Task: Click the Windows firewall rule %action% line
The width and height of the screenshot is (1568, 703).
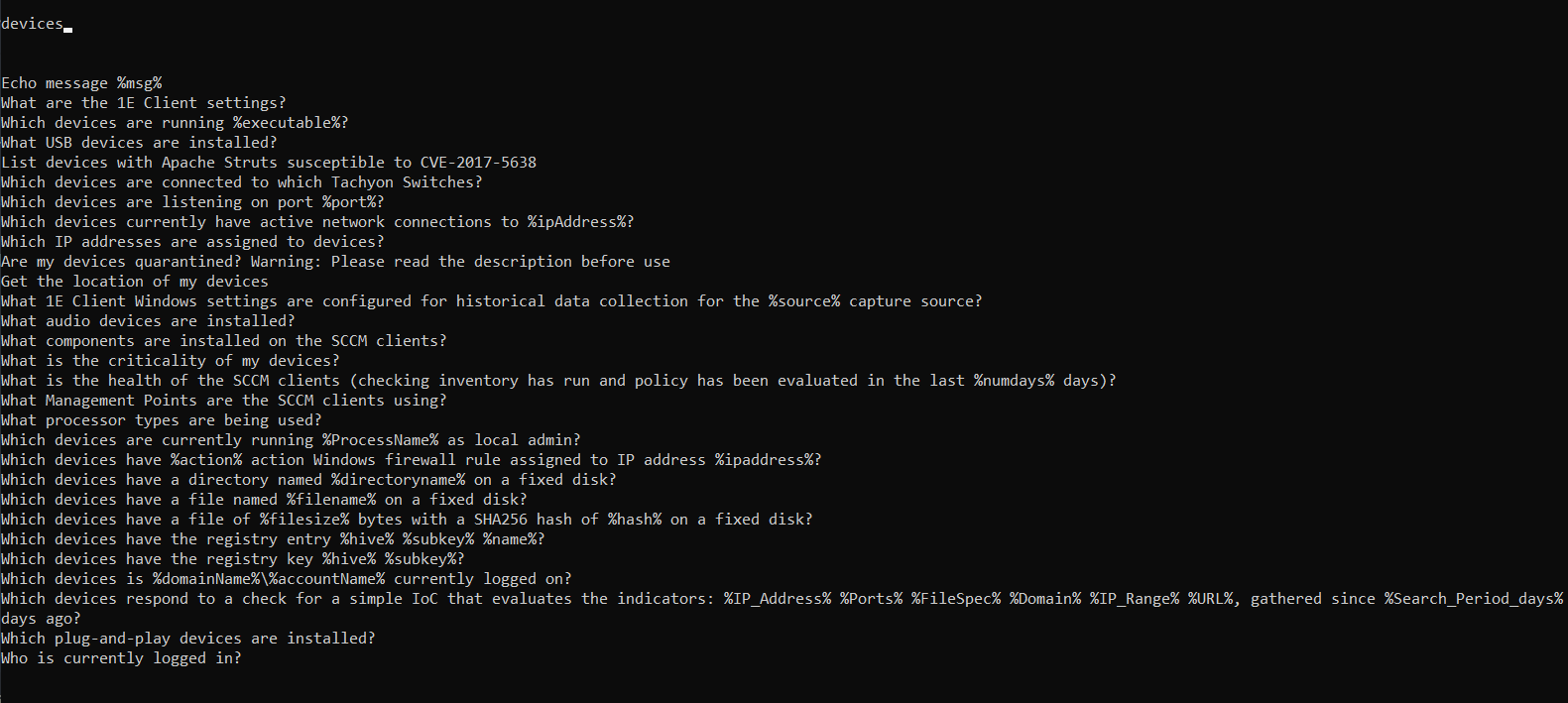Action: [411, 460]
